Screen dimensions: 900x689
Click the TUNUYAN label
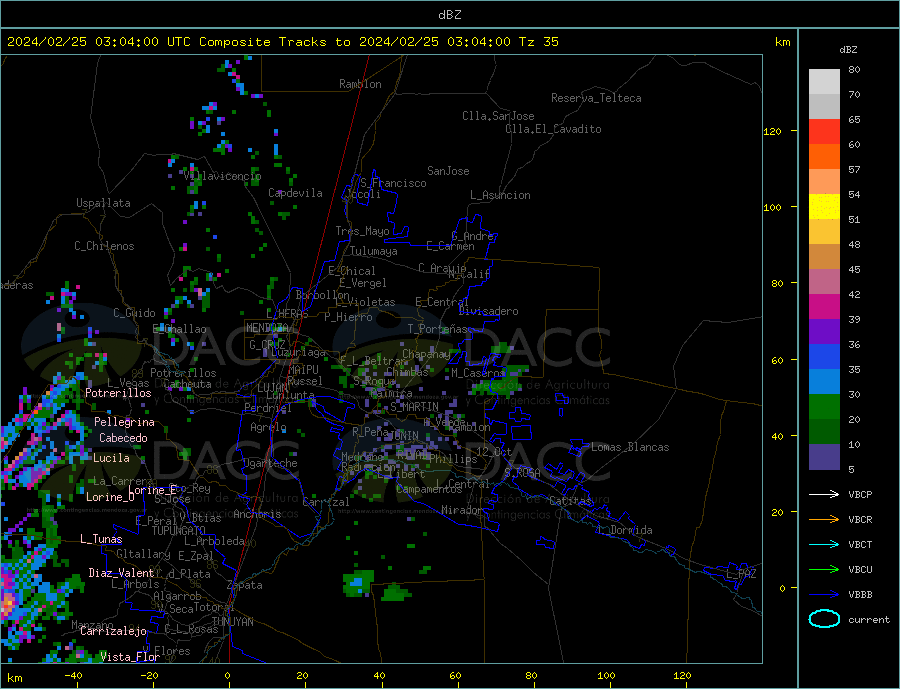tap(232, 622)
